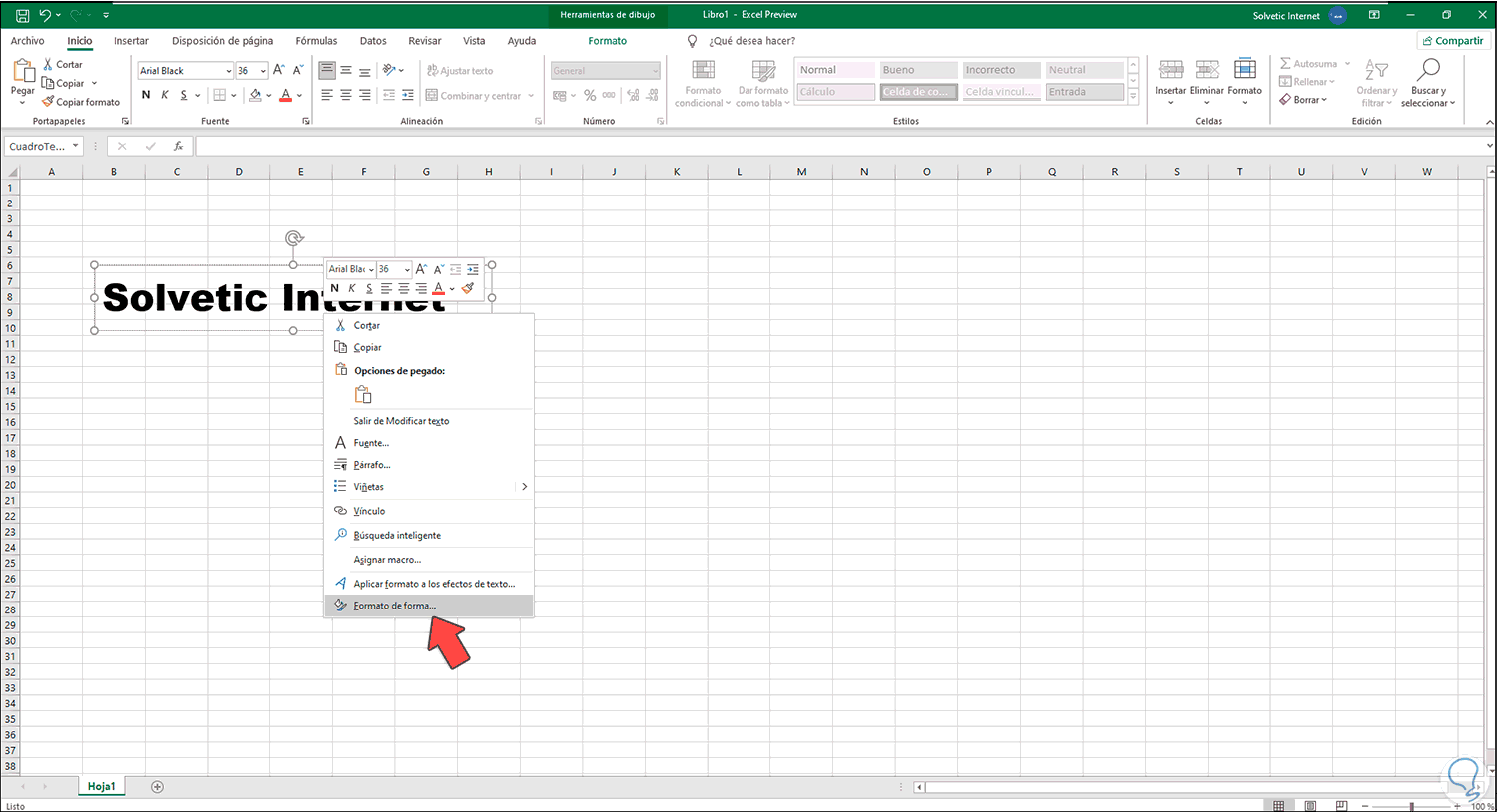This screenshot has width=1497, height=812.
Task: Toggle center horizontal alignment in the ribbon
Action: 346,95
